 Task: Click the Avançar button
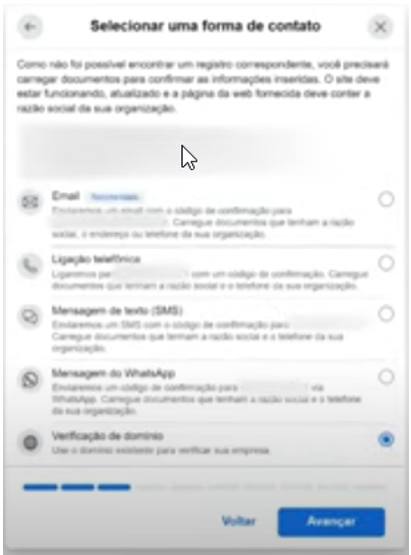[x=331, y=522]
